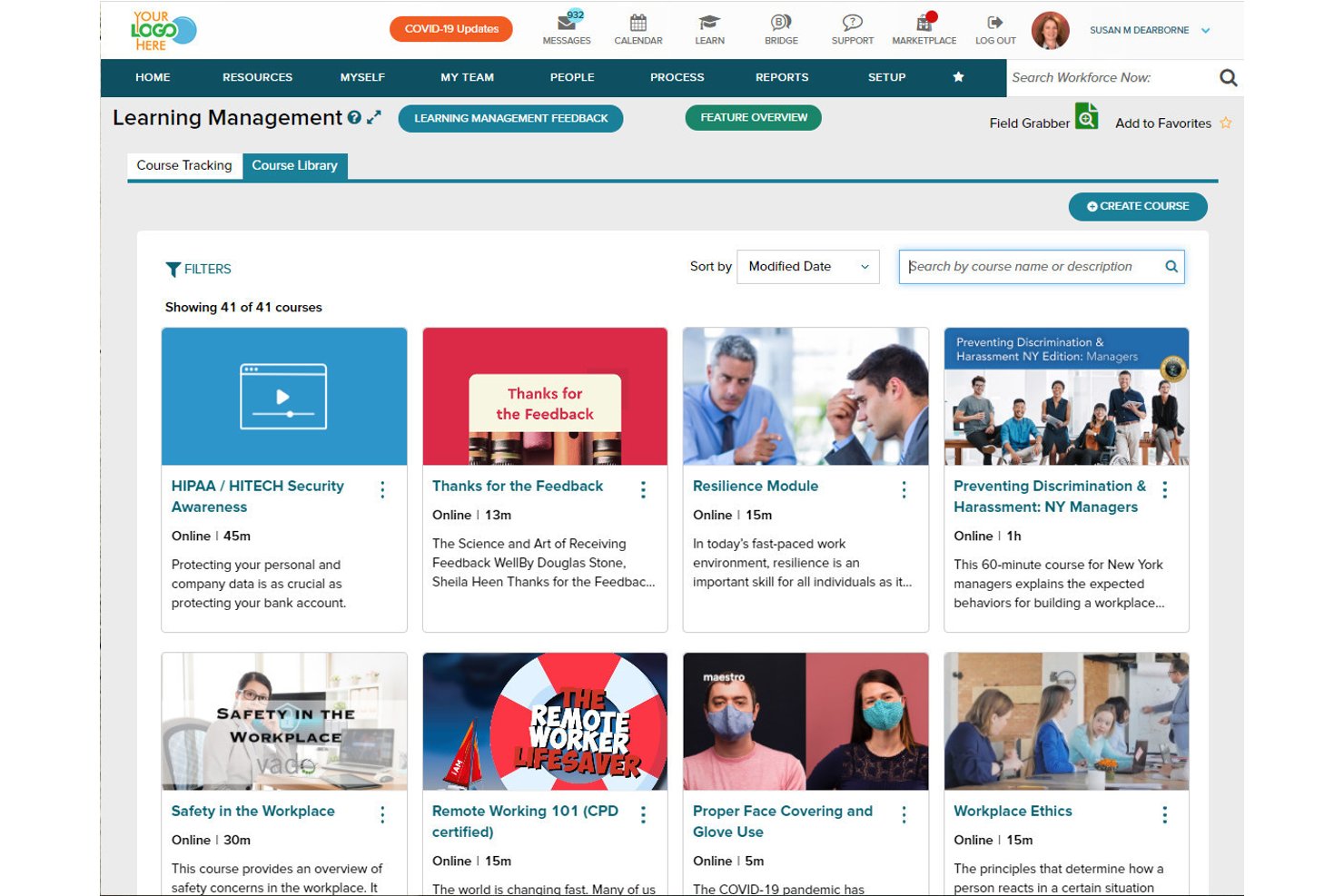Click the Feature Overview button
This screenshot has width=1344, height=896.
[753, 117]
